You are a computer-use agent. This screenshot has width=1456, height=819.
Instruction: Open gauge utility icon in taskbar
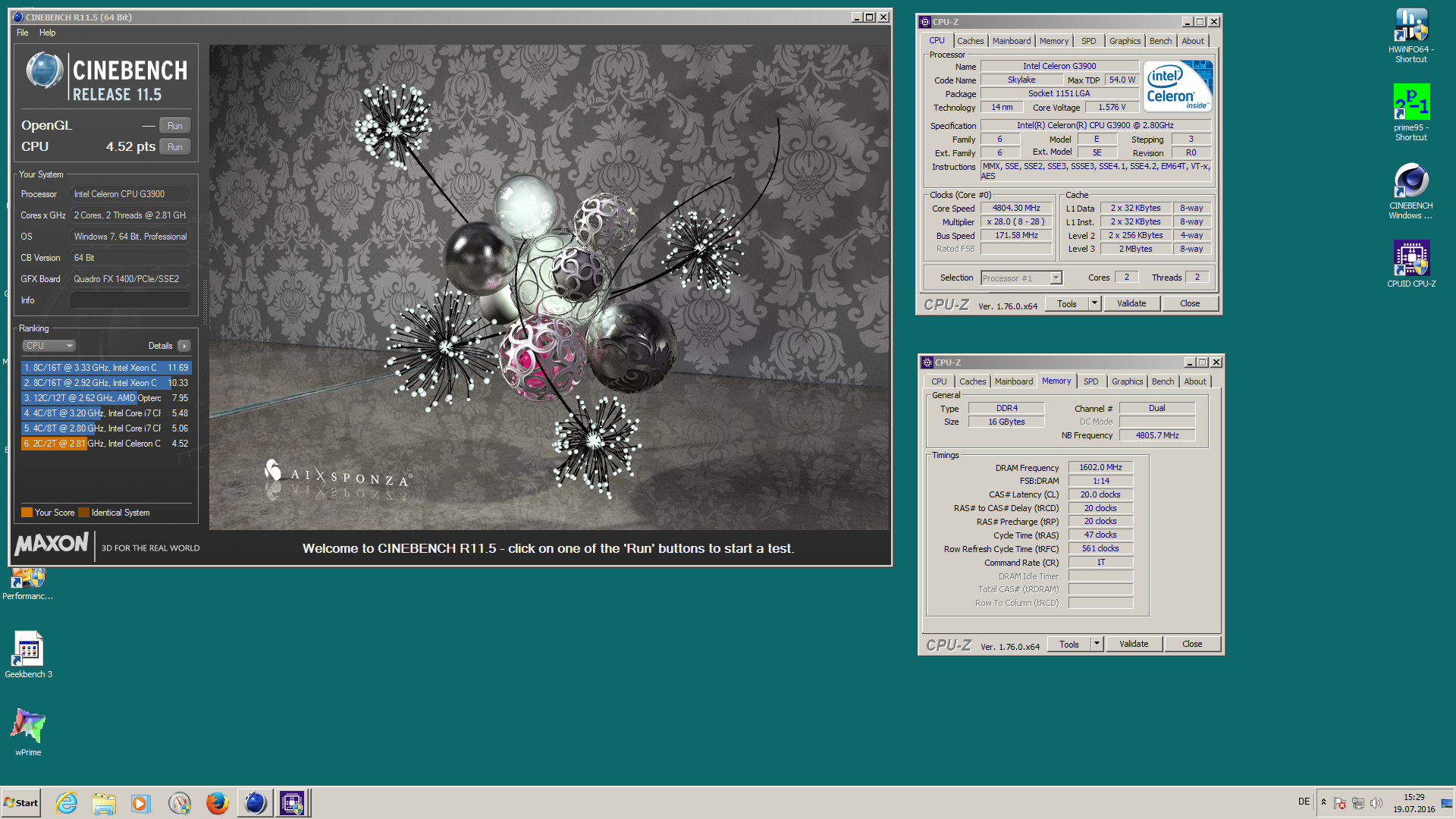pos(180,803)
